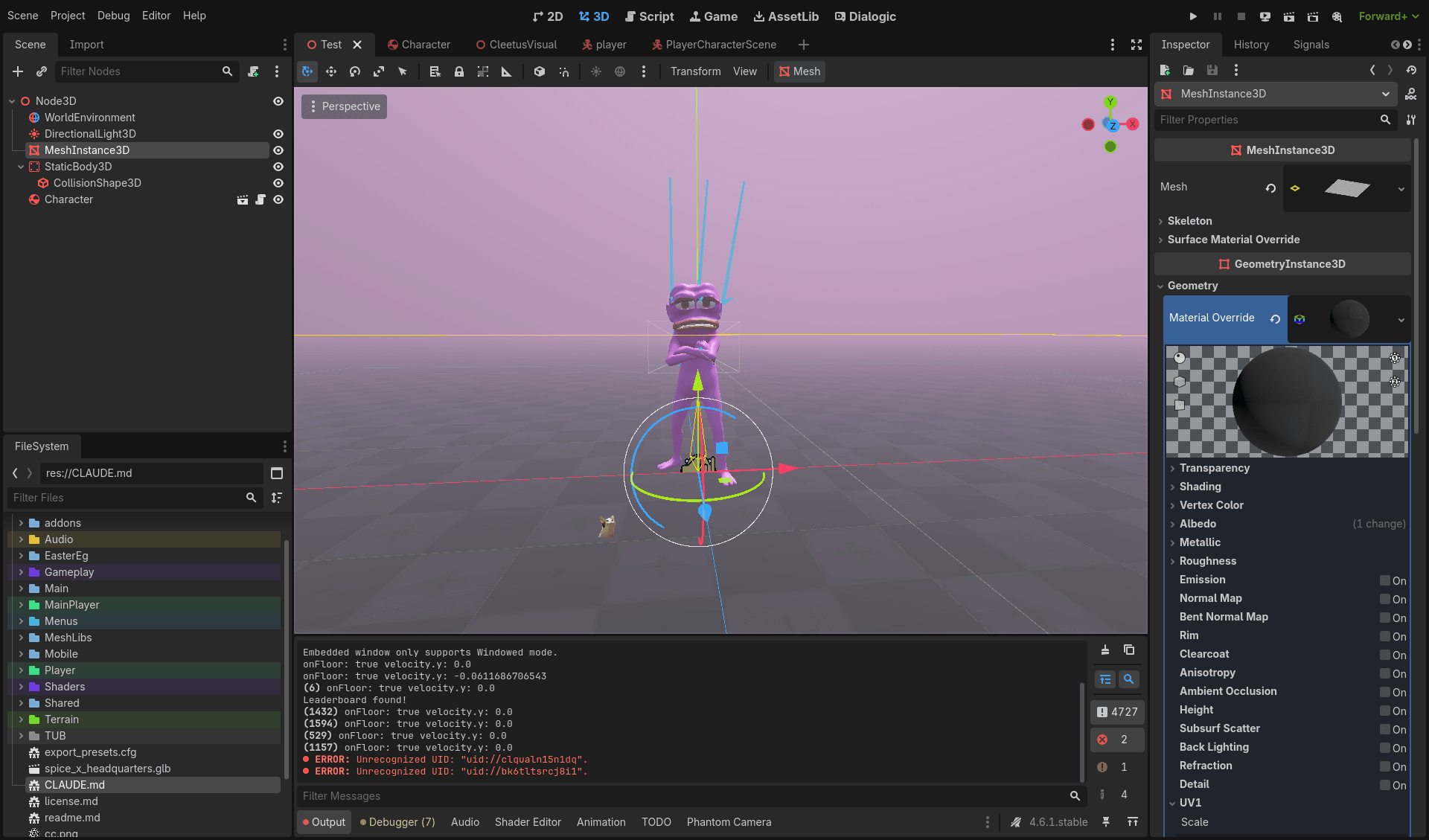Toggle visibility of DirectionalLight3D node
The image size is (1429, 840).
tap(278, 134)
